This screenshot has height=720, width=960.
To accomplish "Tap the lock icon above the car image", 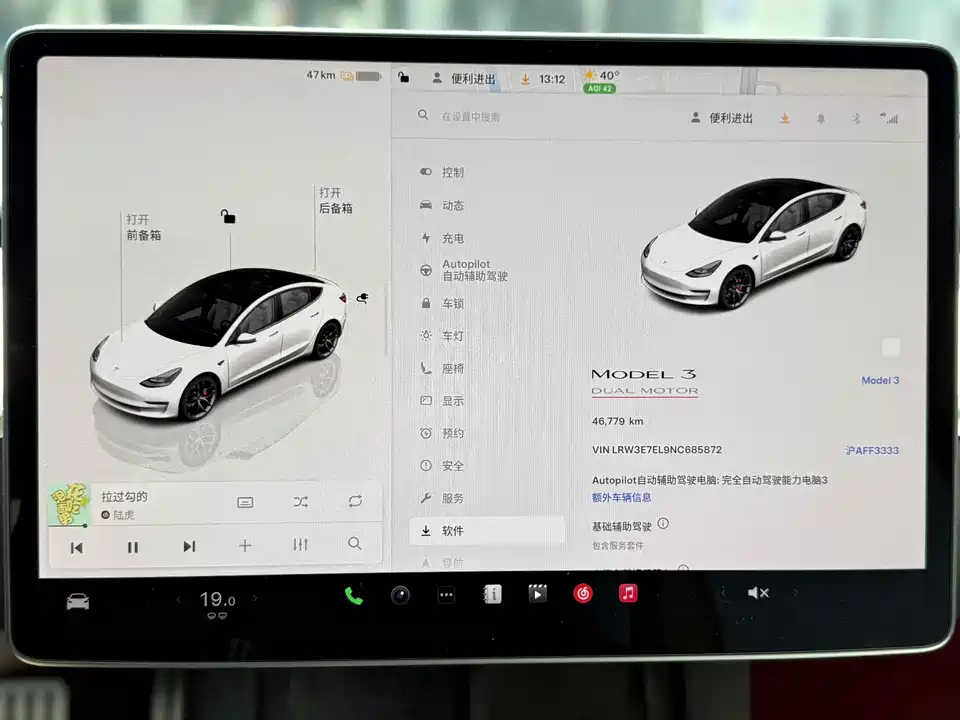I will point(228,216).
